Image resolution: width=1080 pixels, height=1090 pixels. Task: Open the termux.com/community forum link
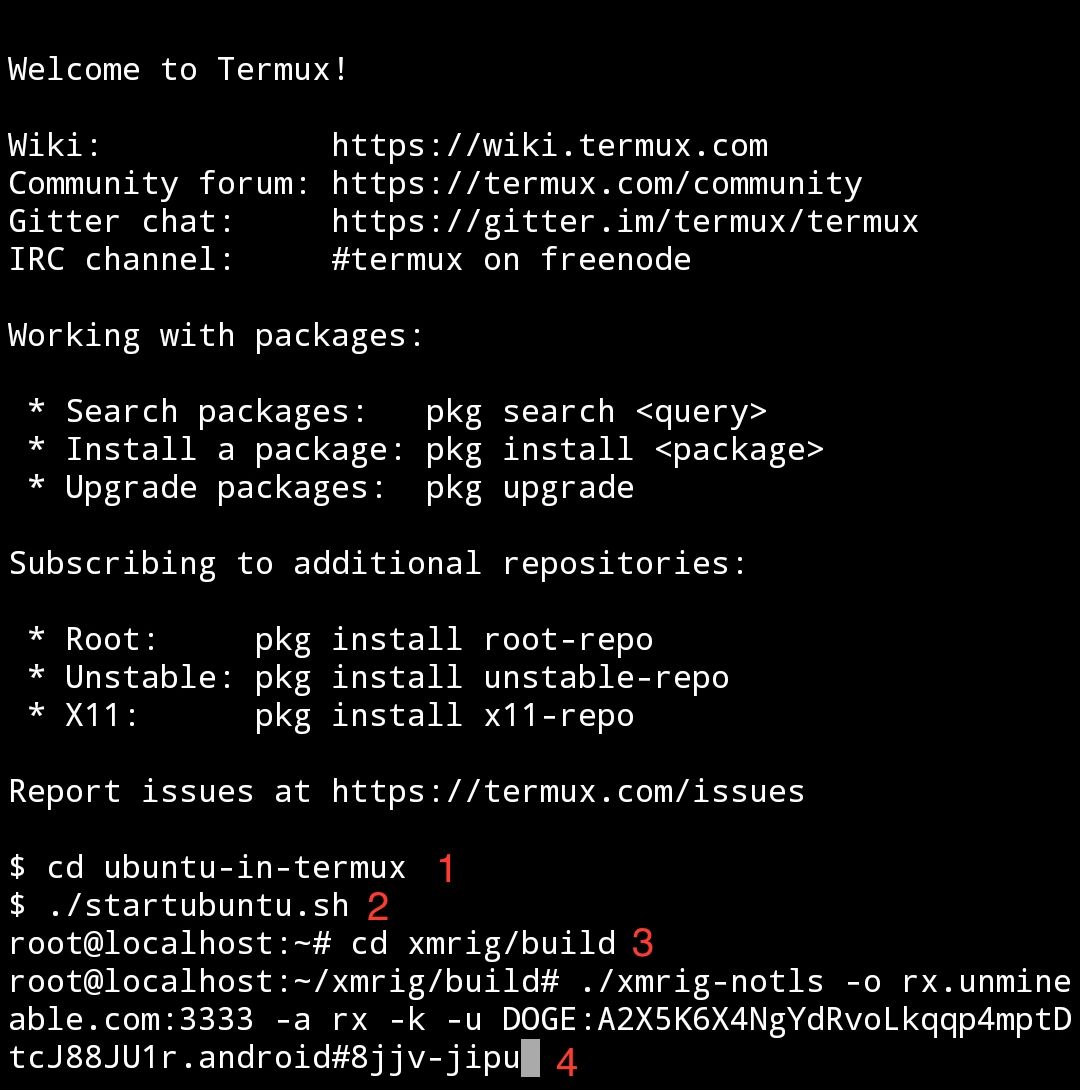(597, 184)
